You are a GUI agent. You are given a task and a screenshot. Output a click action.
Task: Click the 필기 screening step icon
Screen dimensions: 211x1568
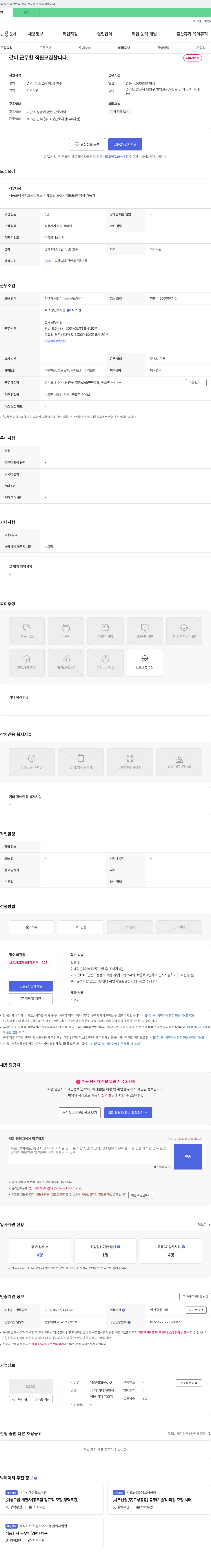[x=130, y=927]
